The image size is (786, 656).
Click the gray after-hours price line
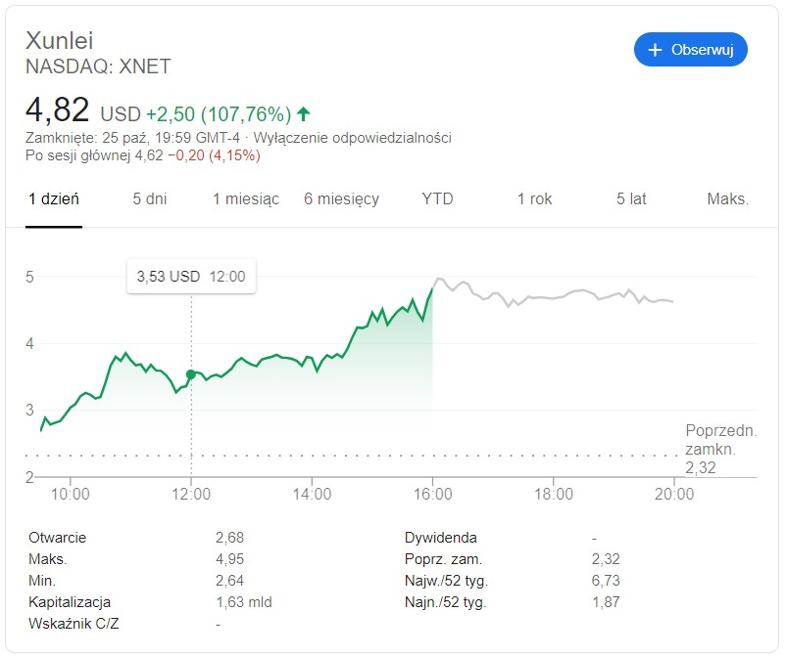551,298
